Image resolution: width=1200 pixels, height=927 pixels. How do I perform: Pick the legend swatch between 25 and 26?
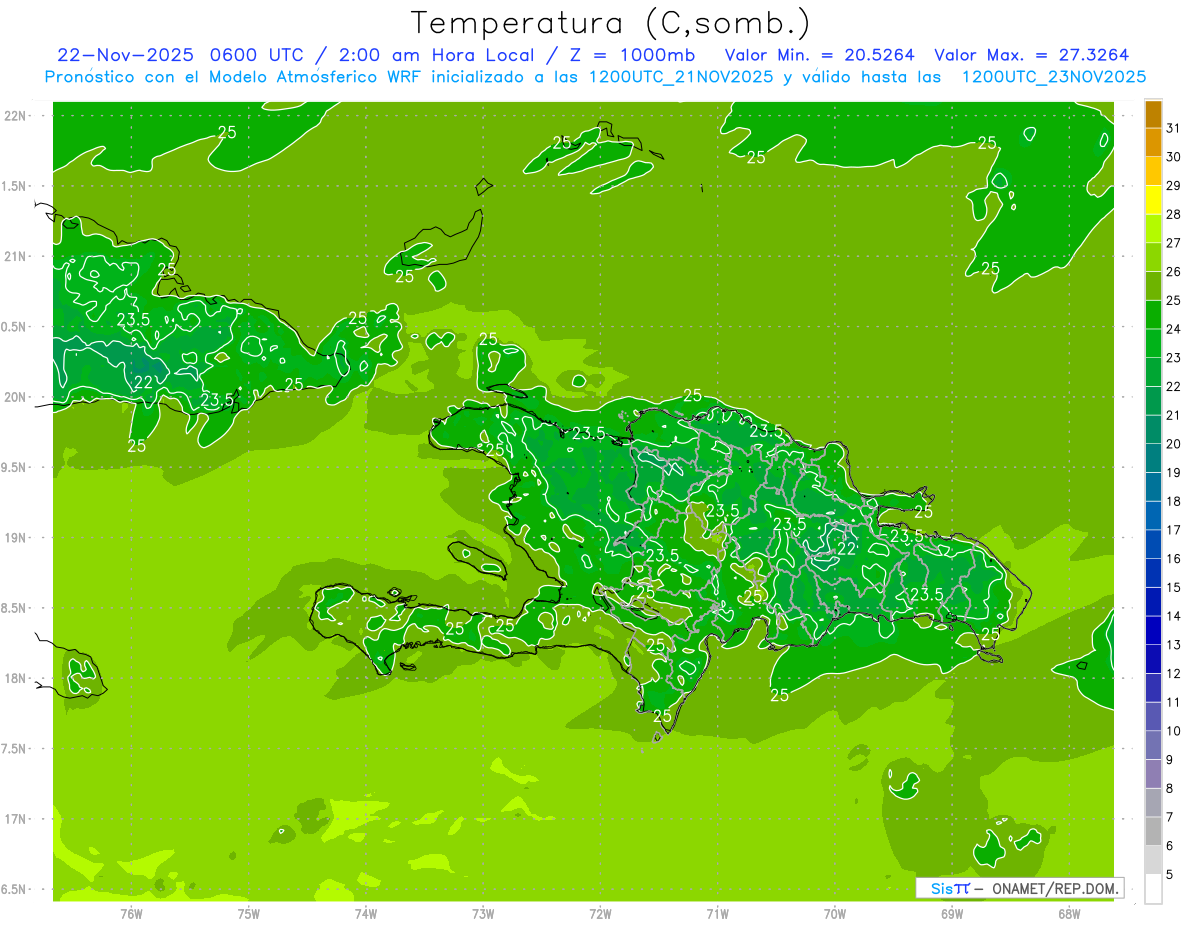(1153, 286)
